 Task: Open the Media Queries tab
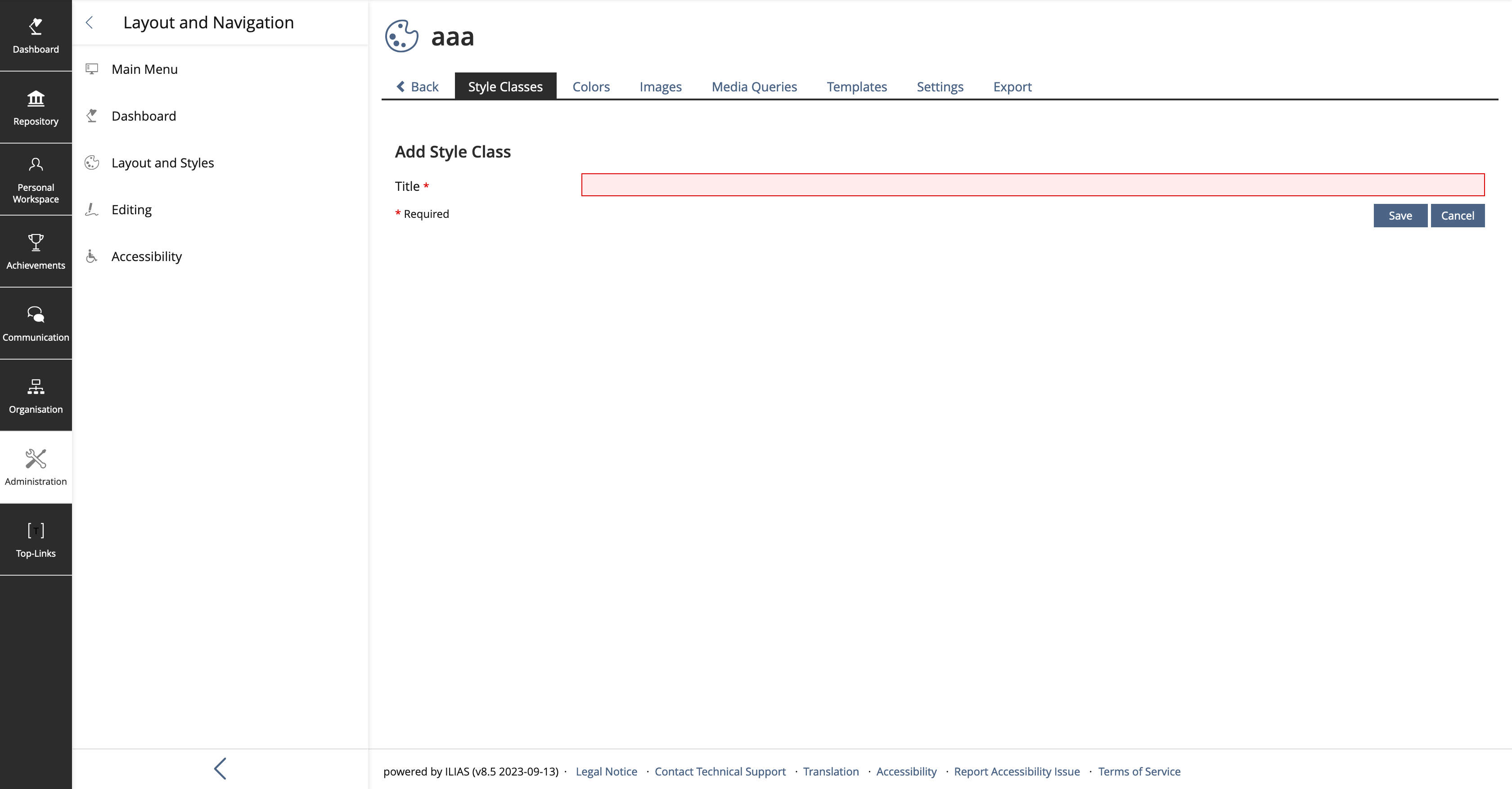(x=754, y=87)
